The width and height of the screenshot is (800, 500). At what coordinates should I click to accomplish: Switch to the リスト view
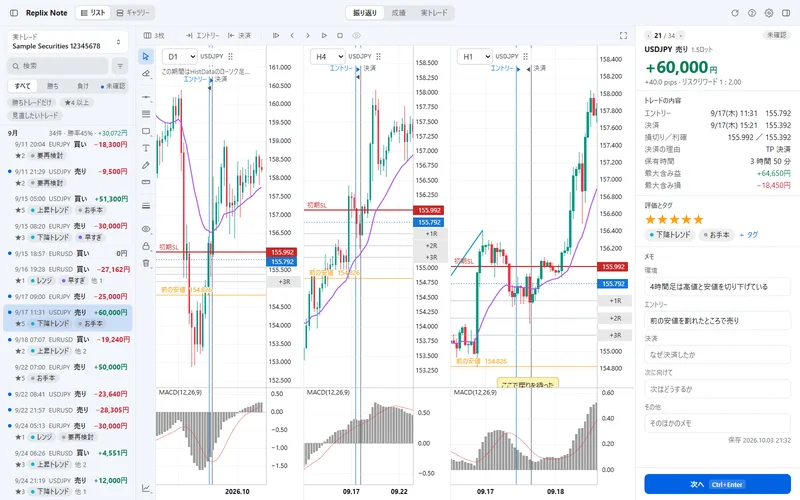click(x=93, y=13)
